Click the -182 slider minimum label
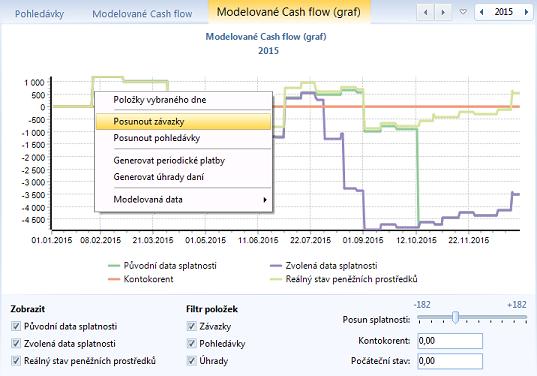 tap(422, 304)
